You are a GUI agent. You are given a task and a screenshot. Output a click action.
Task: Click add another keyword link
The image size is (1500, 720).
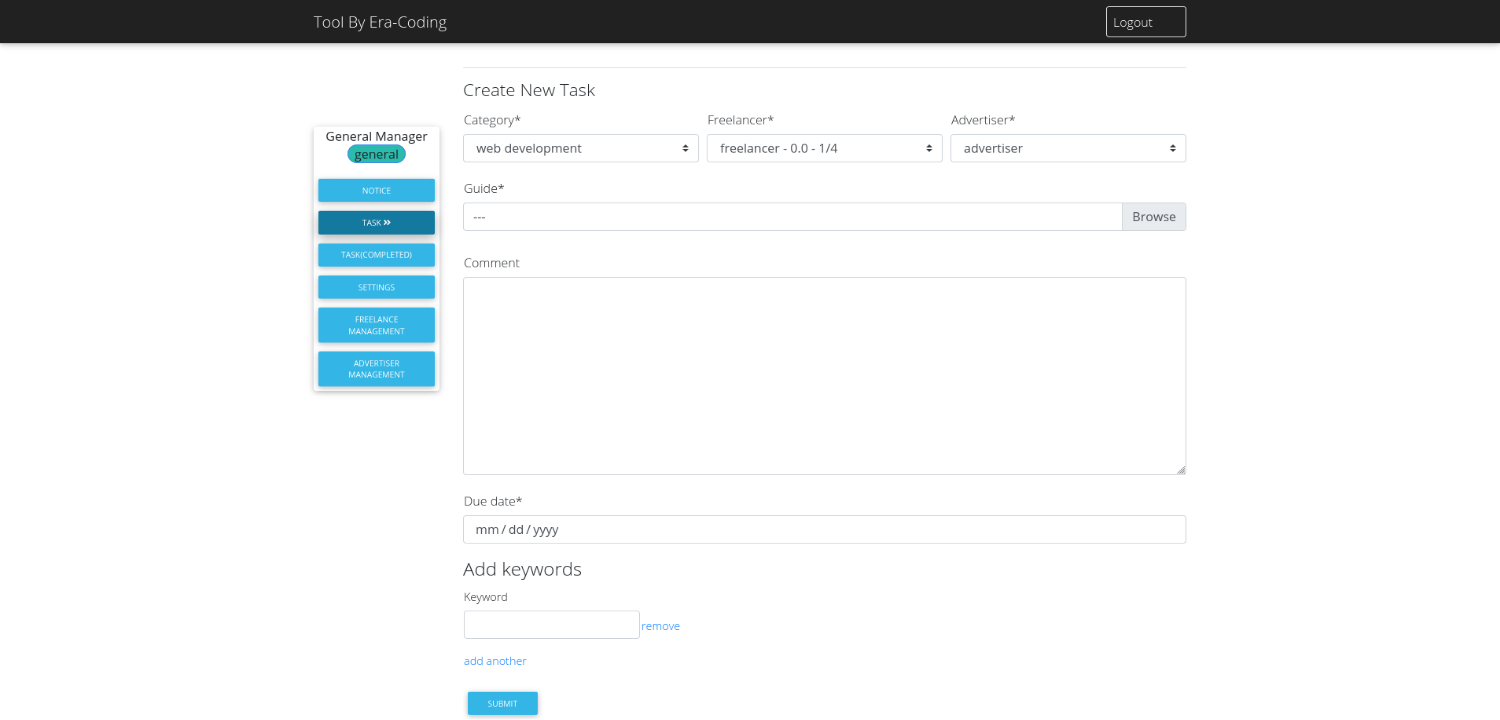(495, 661)
